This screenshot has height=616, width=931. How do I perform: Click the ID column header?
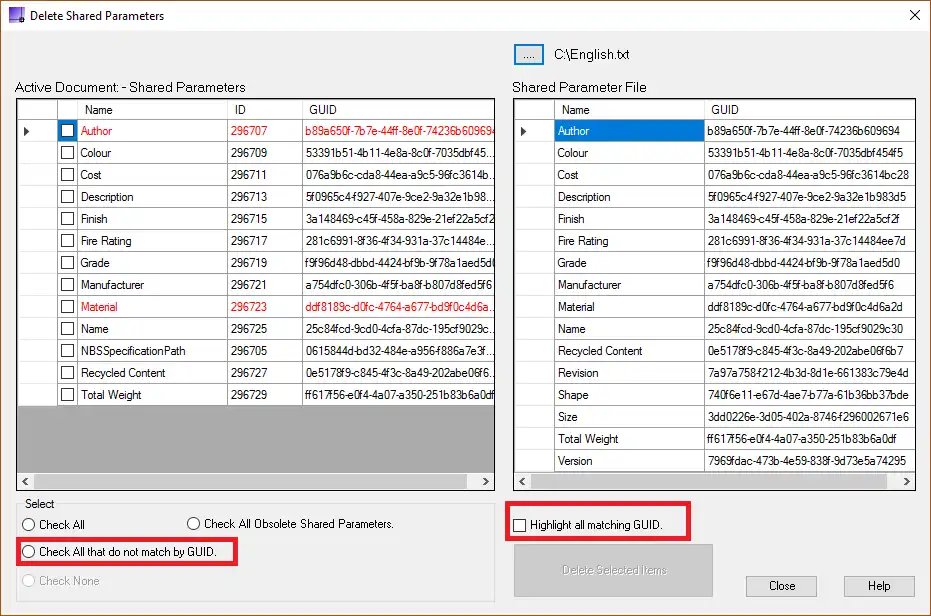pyautogui.click(x=264, y=109)
